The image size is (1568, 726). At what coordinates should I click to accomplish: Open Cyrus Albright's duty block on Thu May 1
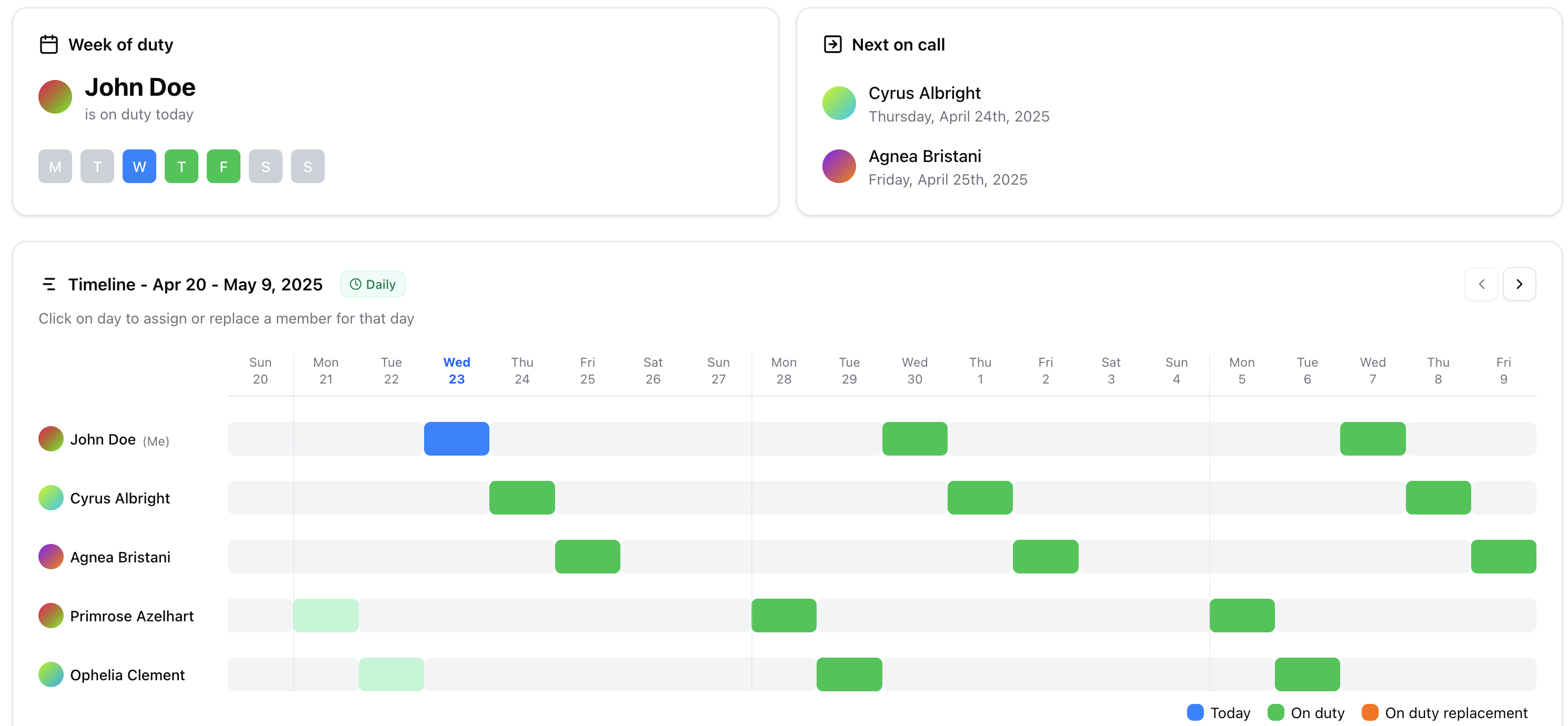[980, 498]
